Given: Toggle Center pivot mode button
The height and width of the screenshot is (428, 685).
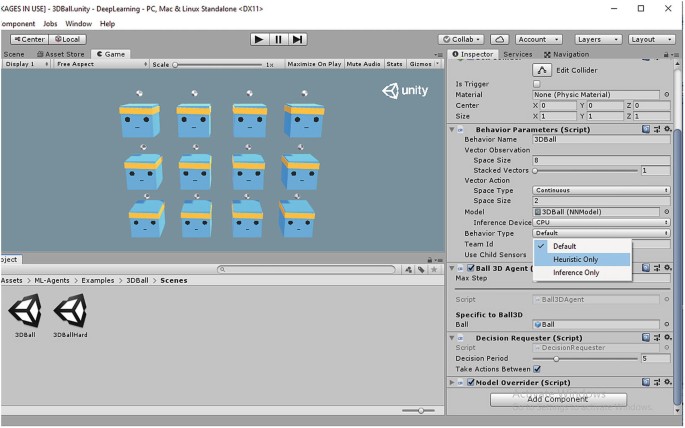Looking at the screenshot, I should pos(29,39).
